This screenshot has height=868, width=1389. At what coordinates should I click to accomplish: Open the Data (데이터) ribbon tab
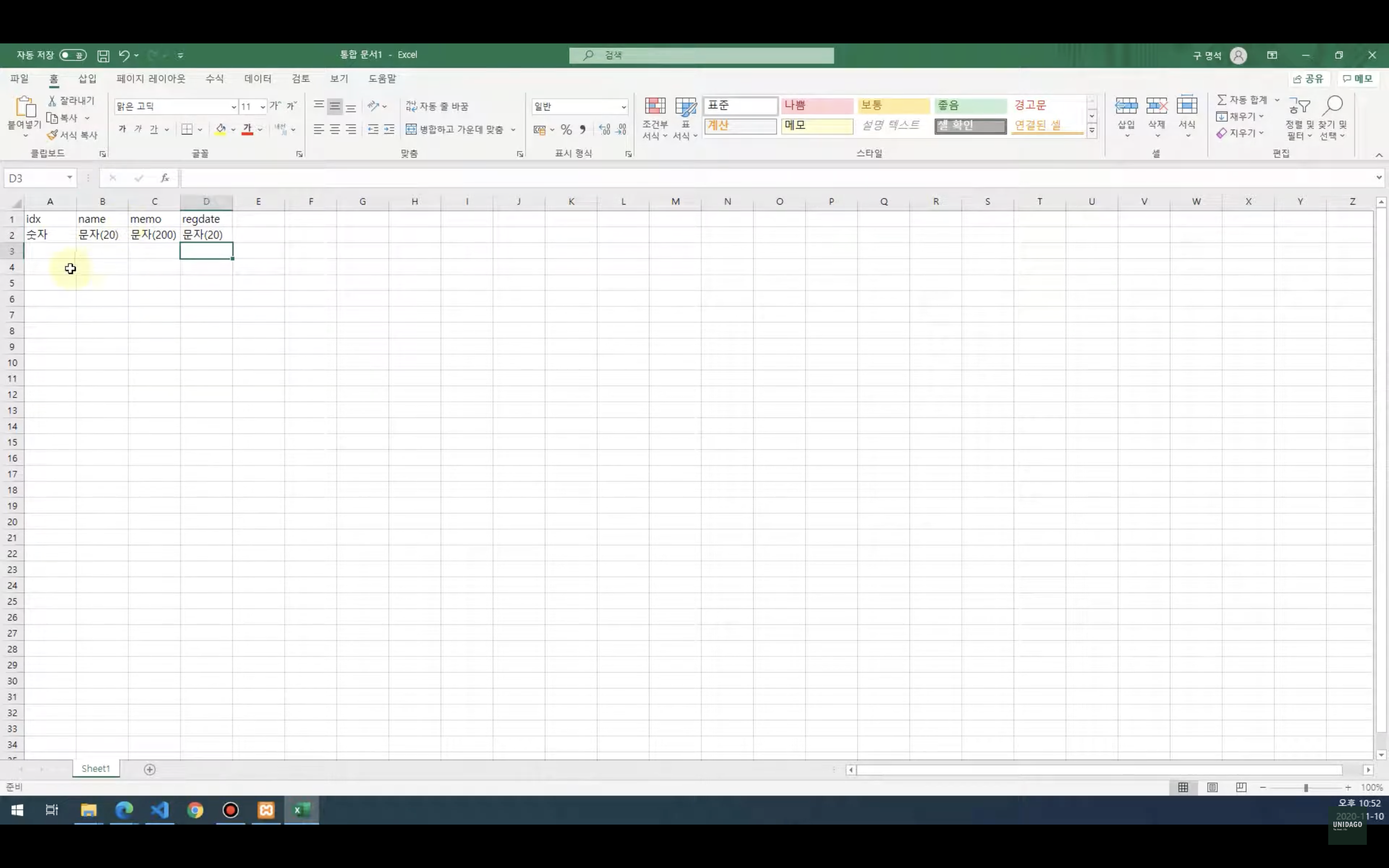coord(258,79)
